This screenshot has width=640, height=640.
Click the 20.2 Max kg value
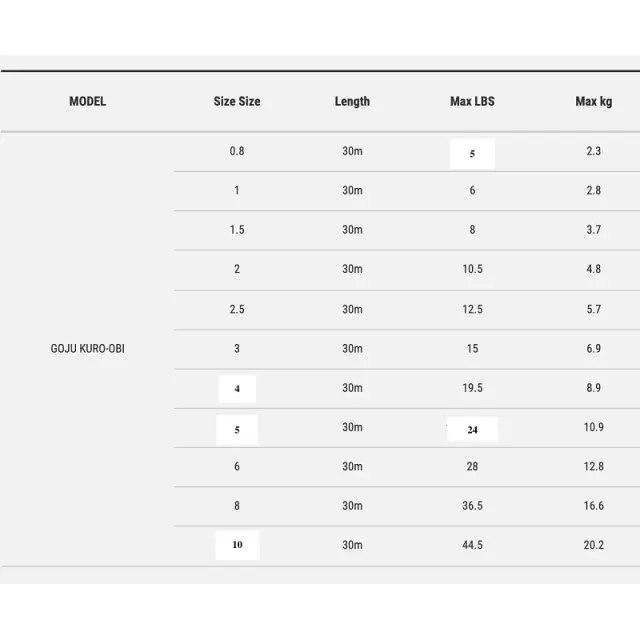593,545
